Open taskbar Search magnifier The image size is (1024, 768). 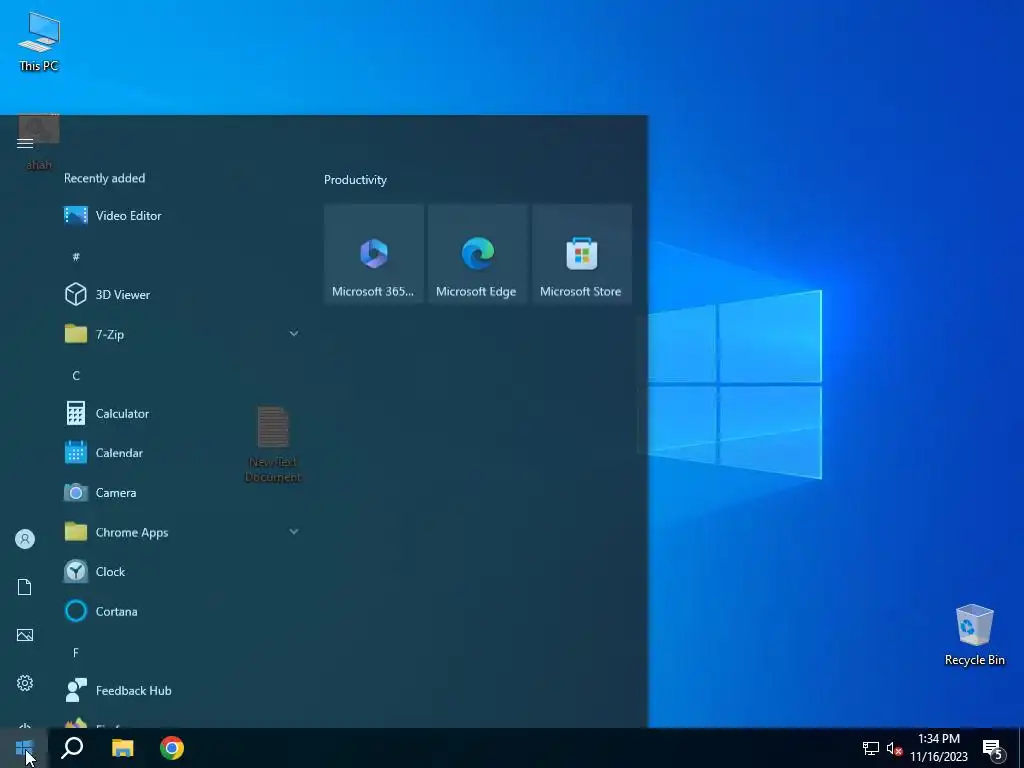(72, 748)
